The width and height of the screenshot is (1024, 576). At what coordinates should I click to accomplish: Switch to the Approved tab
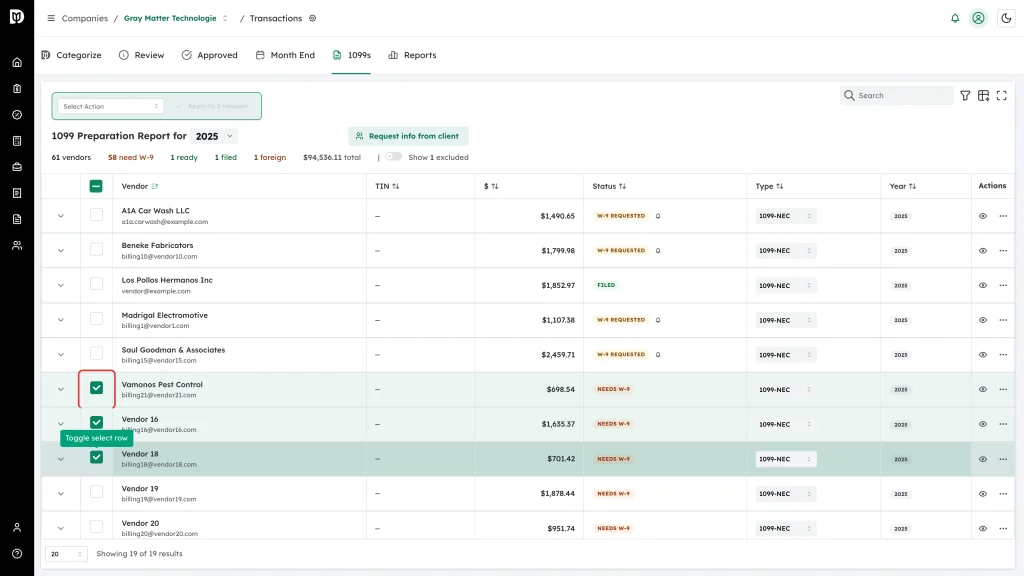click(x=210, y=56)
